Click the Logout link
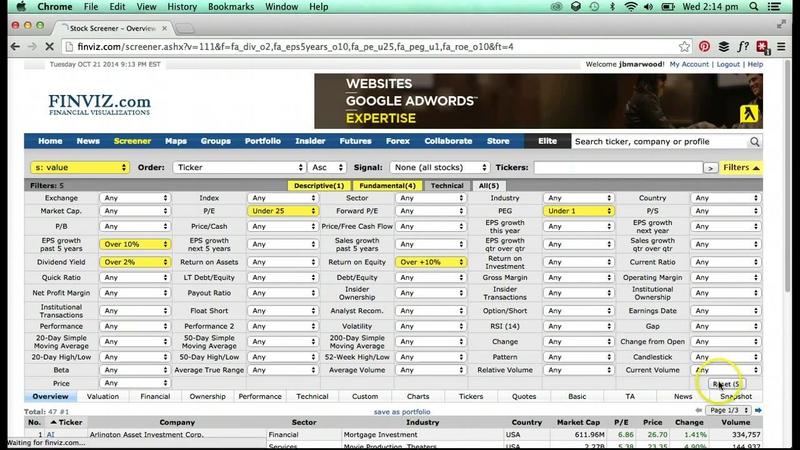 point(728,64)
